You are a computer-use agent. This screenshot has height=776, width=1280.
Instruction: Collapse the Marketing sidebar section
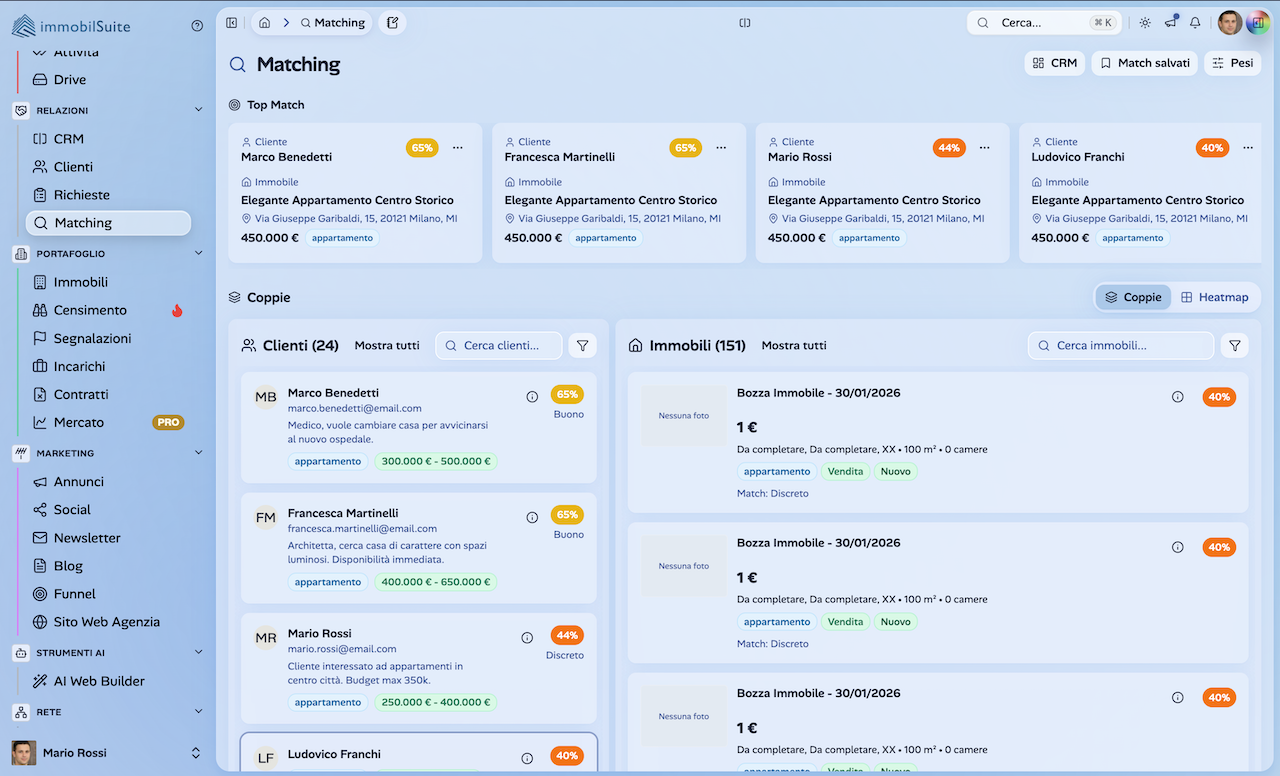tap(198, 453)
